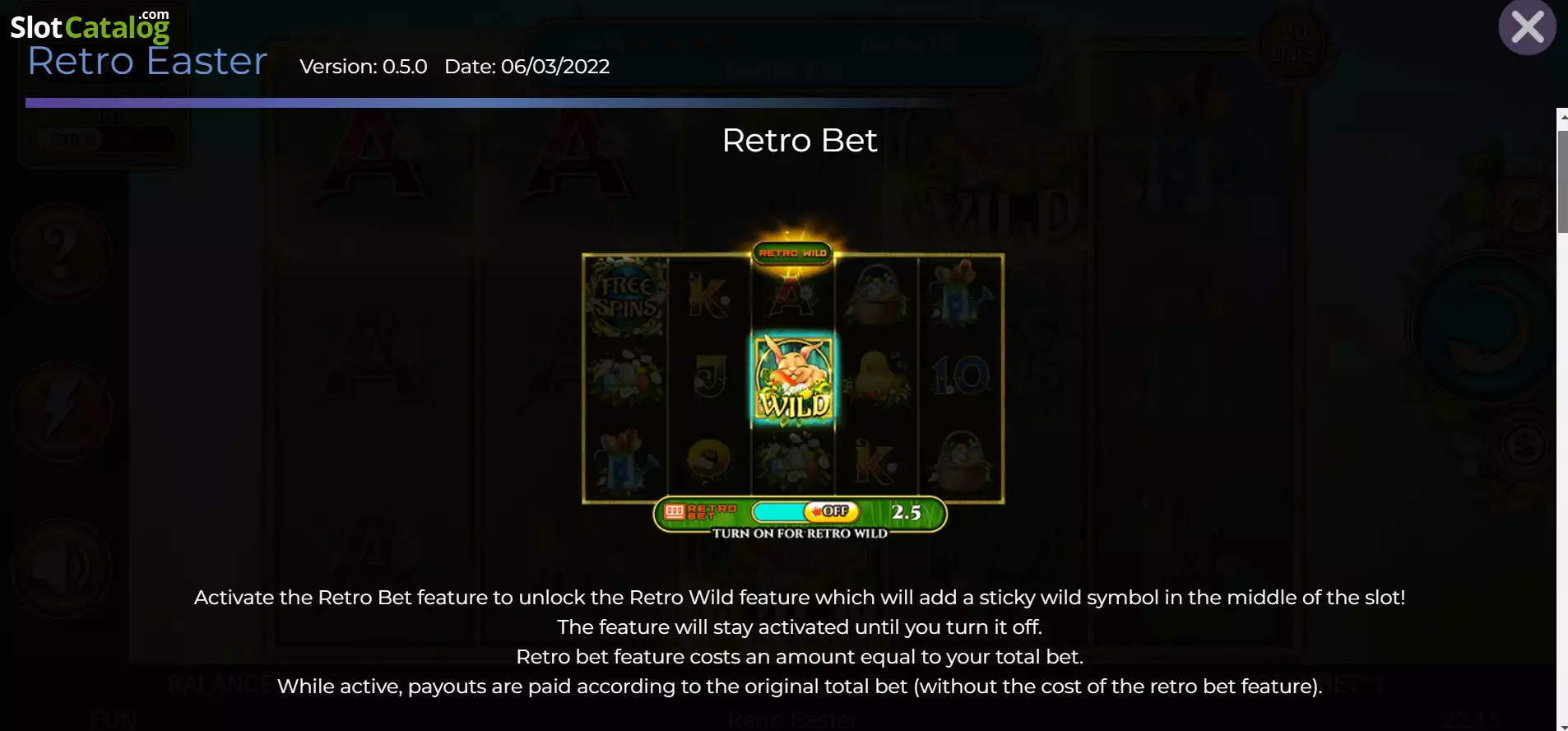Click the blue 10 card symbol
The image size is (1568, 731).
[960, 376]
